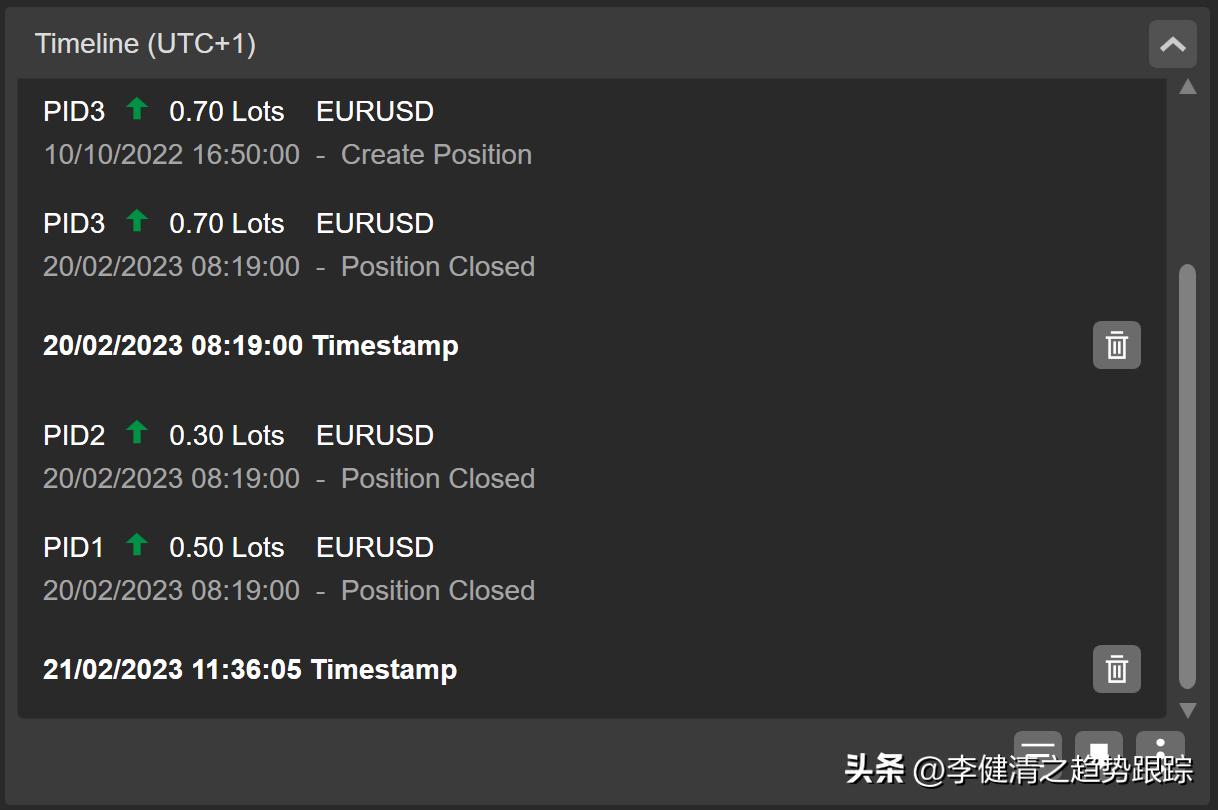Click the lines icon below the timeline

click(x=1038, y=747)
